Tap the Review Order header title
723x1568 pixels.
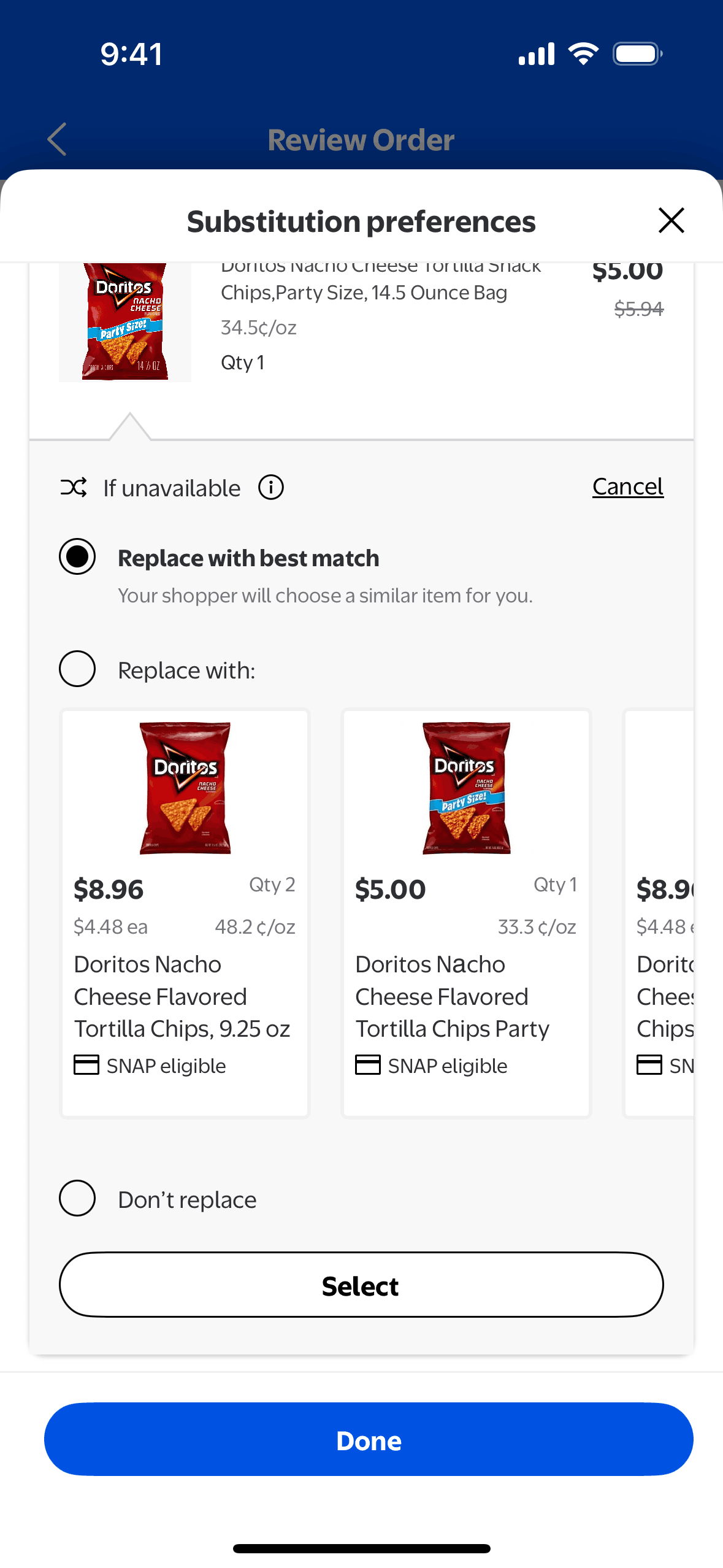pyautogui.click(x=361, y=140)
